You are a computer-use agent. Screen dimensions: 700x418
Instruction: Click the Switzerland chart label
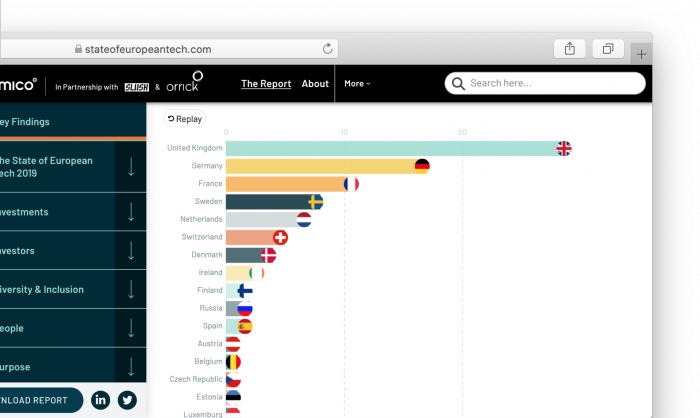(x=202, y=237)
